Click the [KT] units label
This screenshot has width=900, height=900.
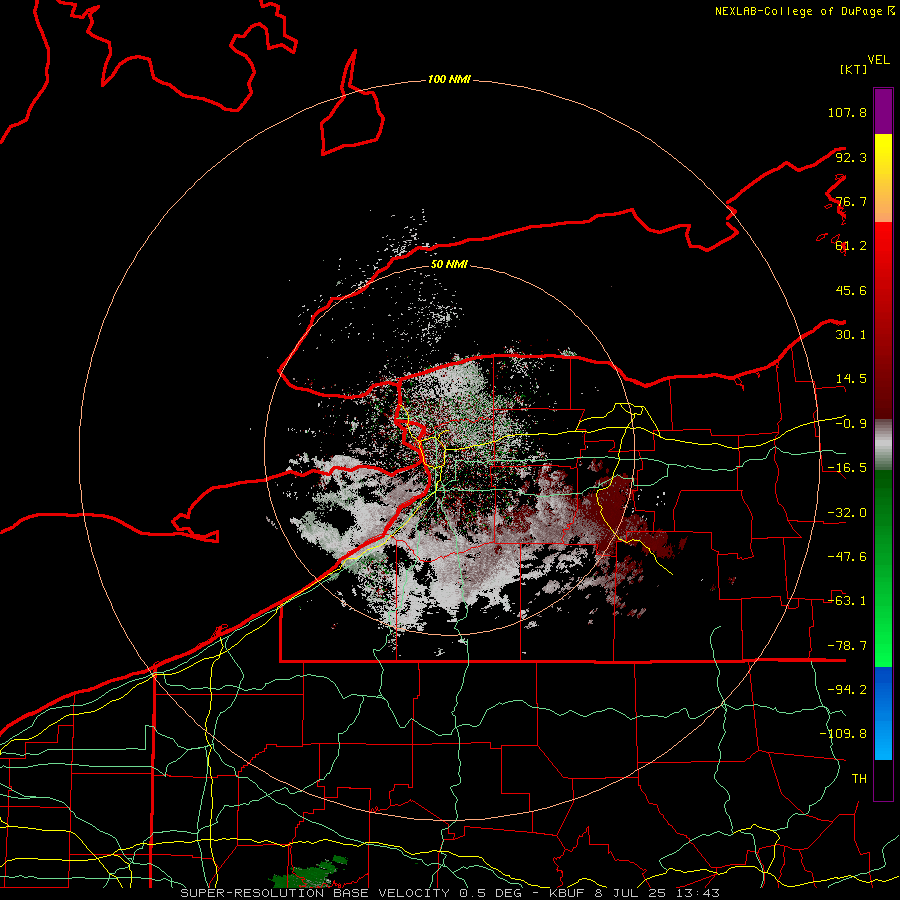(x=854, y=69)
